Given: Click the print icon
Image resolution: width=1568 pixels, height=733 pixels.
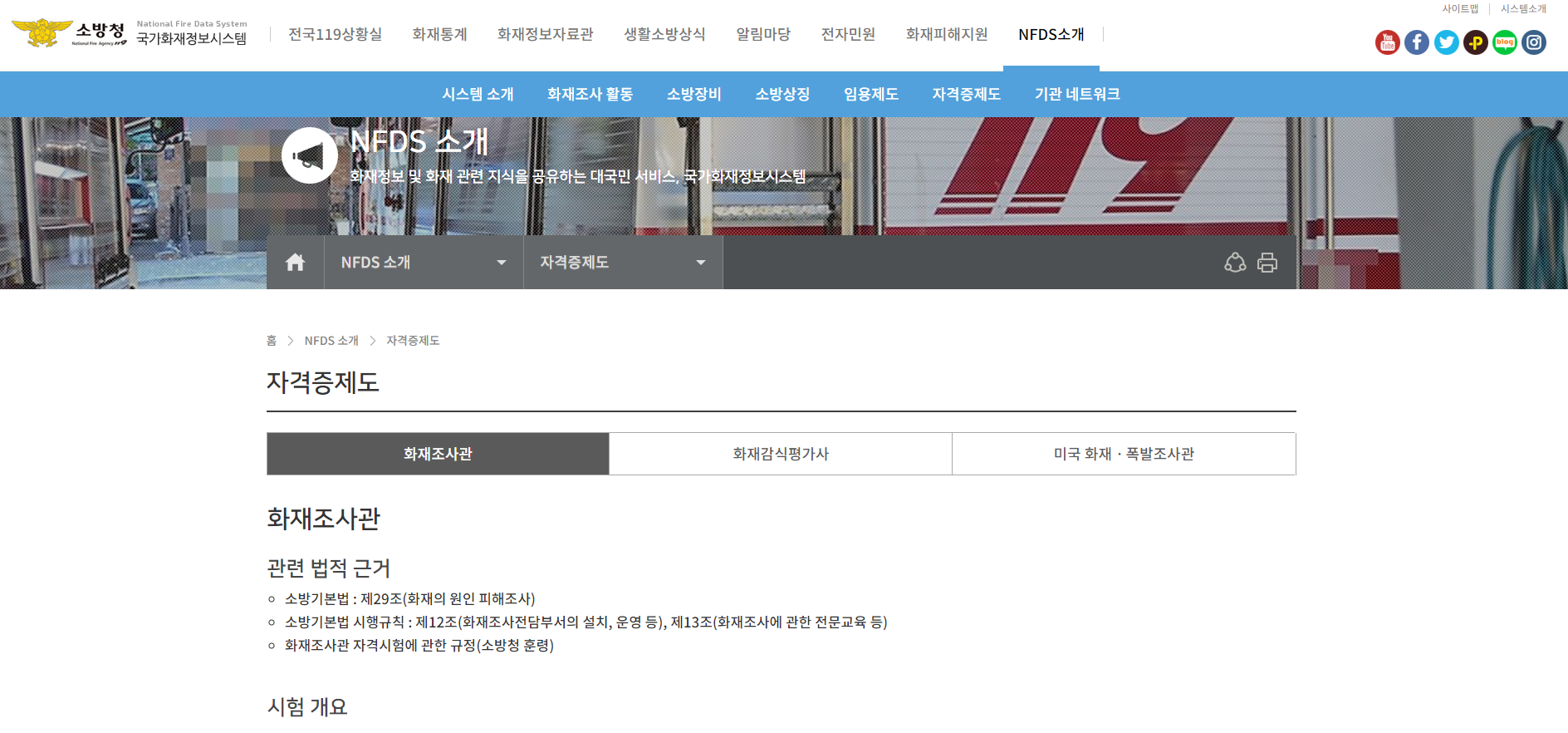Looking at the screenshot, I should (1267, 263).
